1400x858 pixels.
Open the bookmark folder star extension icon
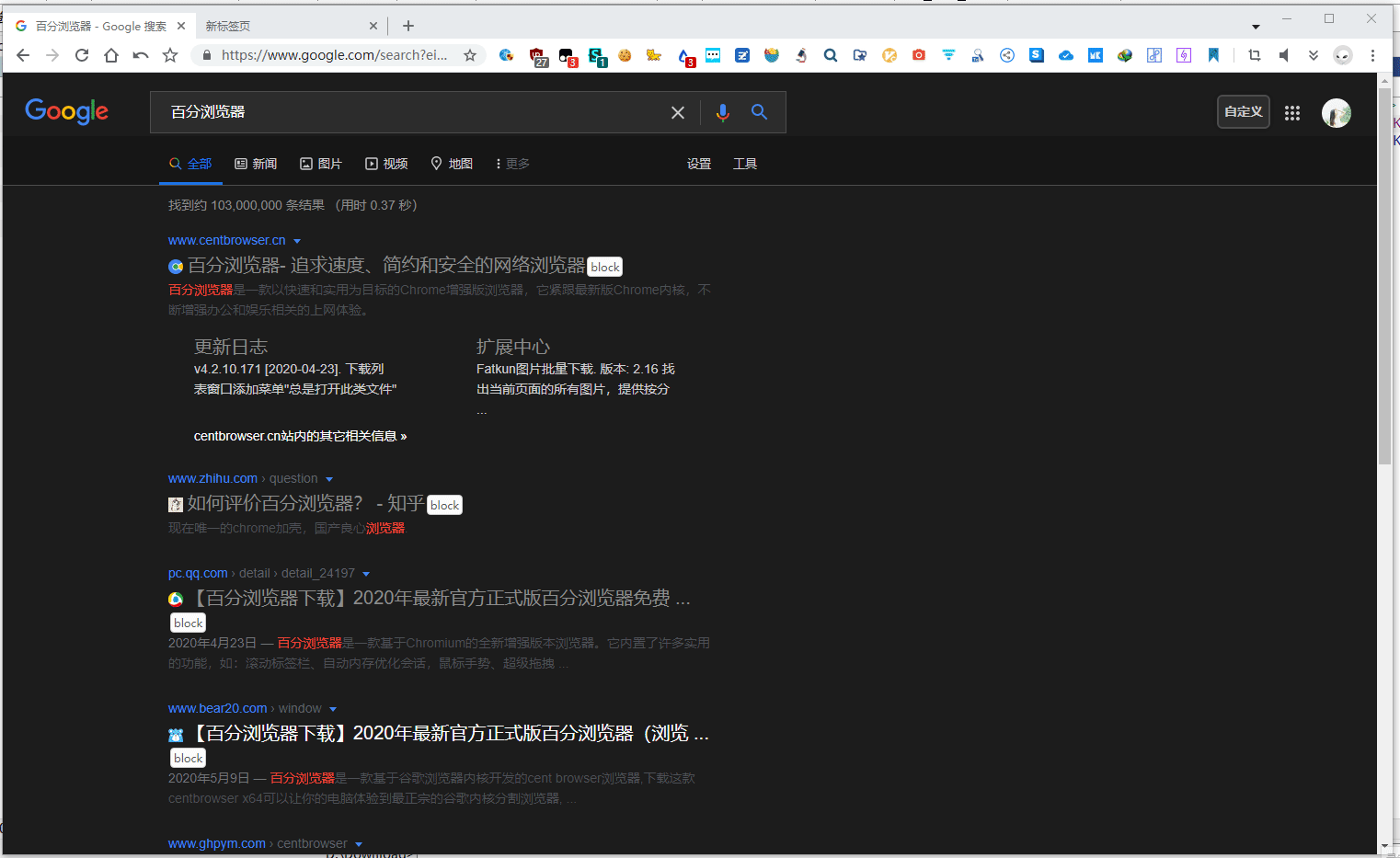coord(860,55)
